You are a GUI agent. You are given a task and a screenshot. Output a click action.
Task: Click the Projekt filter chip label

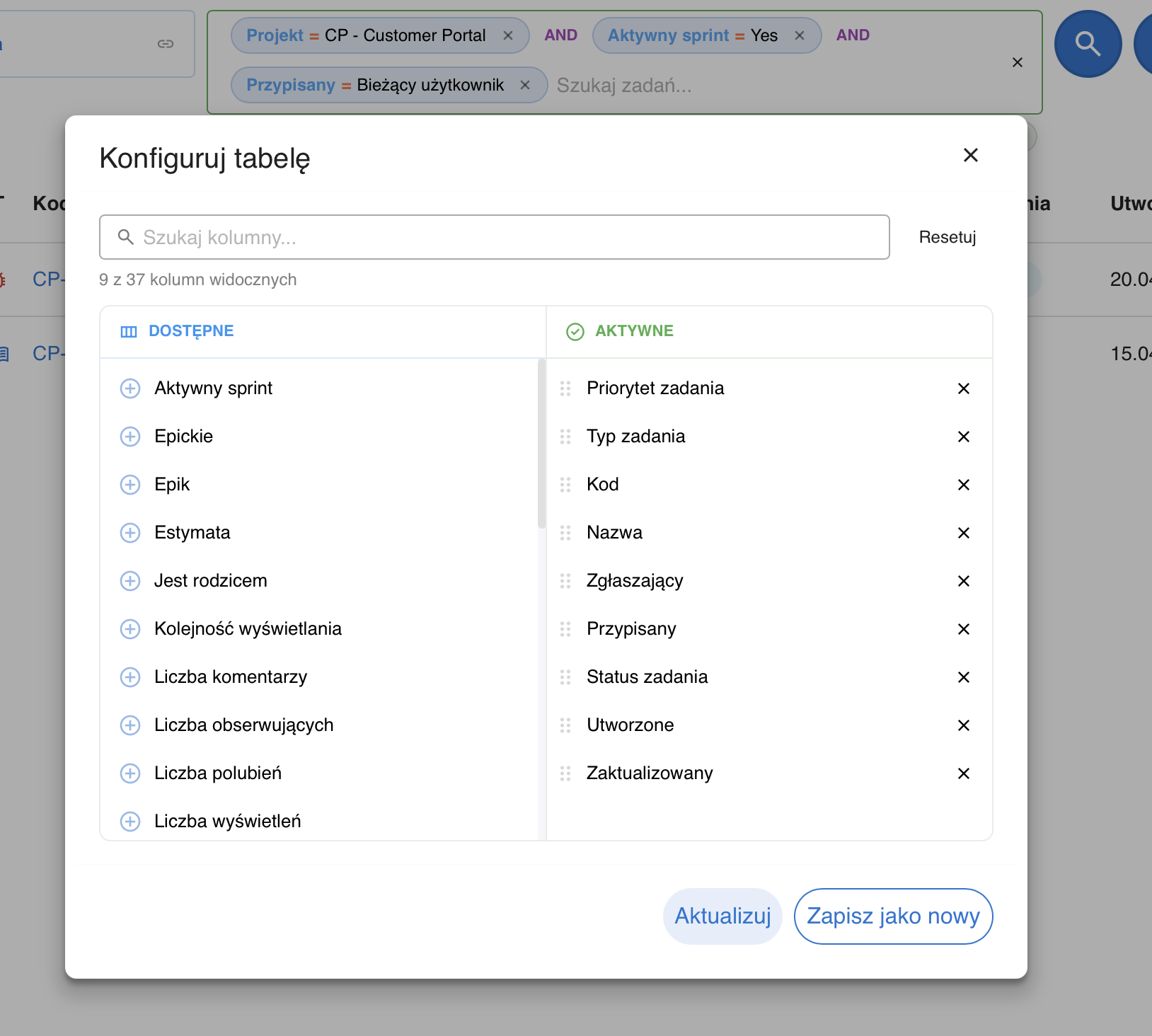[275, 35]
